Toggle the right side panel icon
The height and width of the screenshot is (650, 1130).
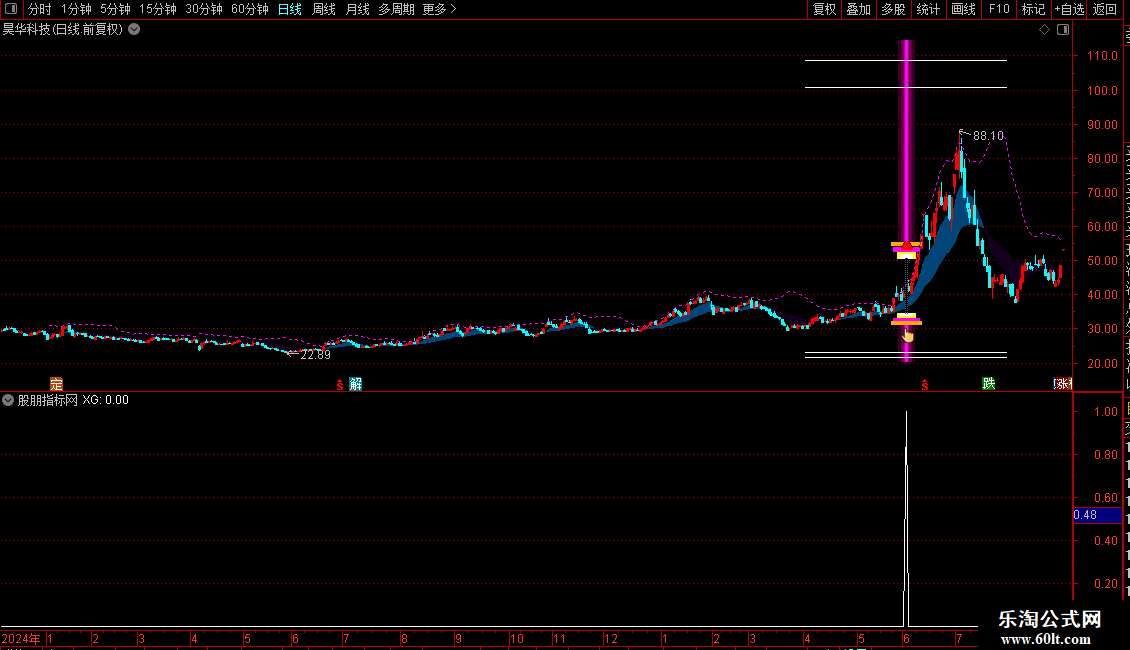click(x=1063, y=30)
